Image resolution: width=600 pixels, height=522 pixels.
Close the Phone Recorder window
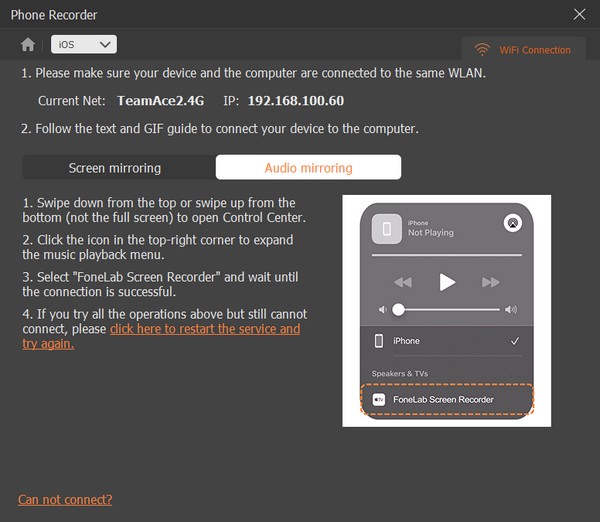pos(579,14)
